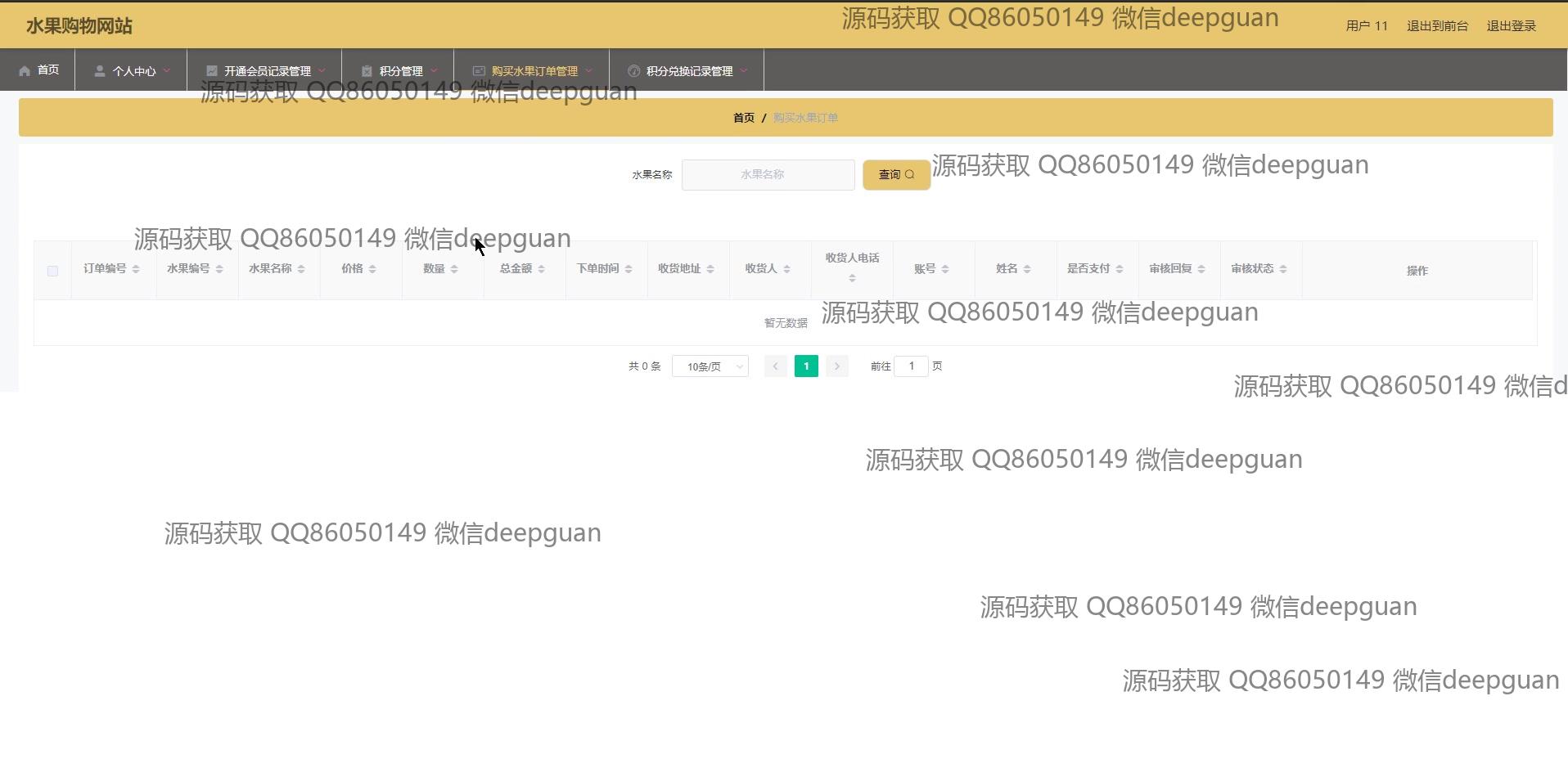
Task: Go to previous page arrow
Action: (775, 366)
